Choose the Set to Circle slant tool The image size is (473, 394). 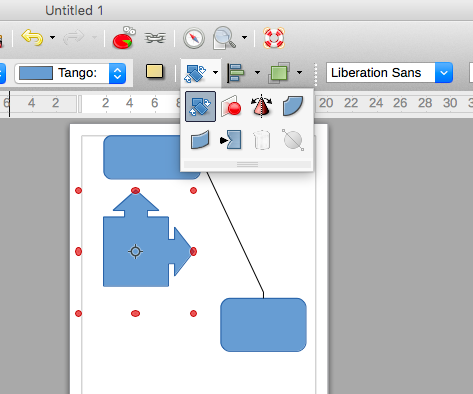click(200, 140)
